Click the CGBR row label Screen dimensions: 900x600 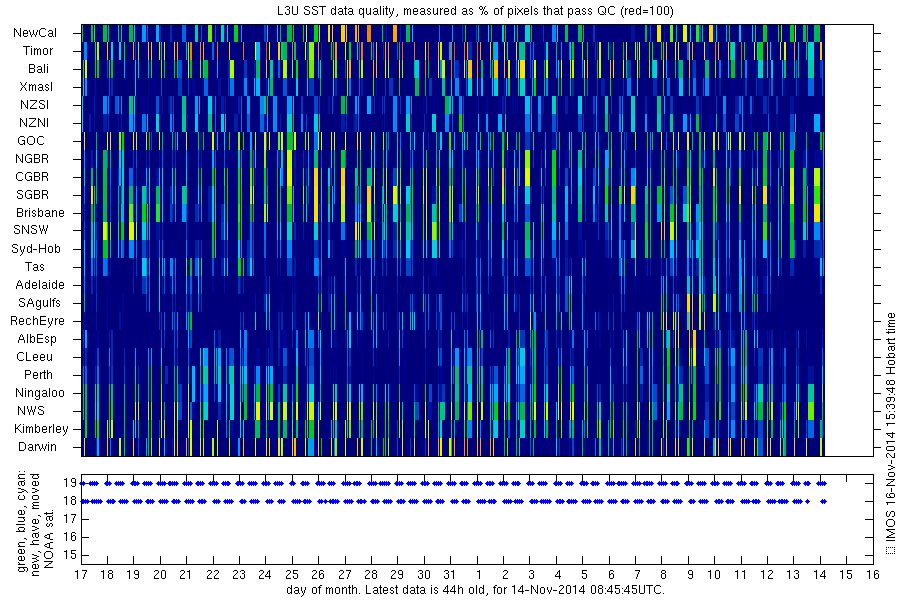[32, 176]
